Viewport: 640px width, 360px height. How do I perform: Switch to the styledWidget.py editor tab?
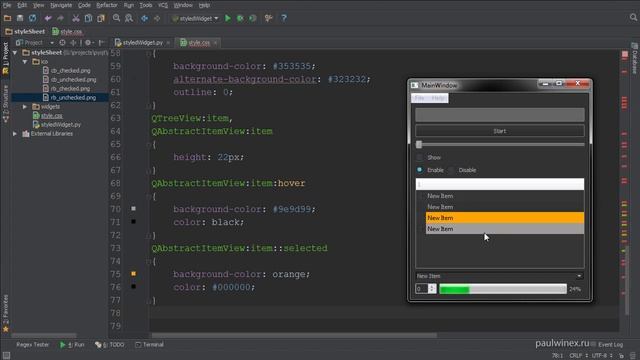(142, 42)
